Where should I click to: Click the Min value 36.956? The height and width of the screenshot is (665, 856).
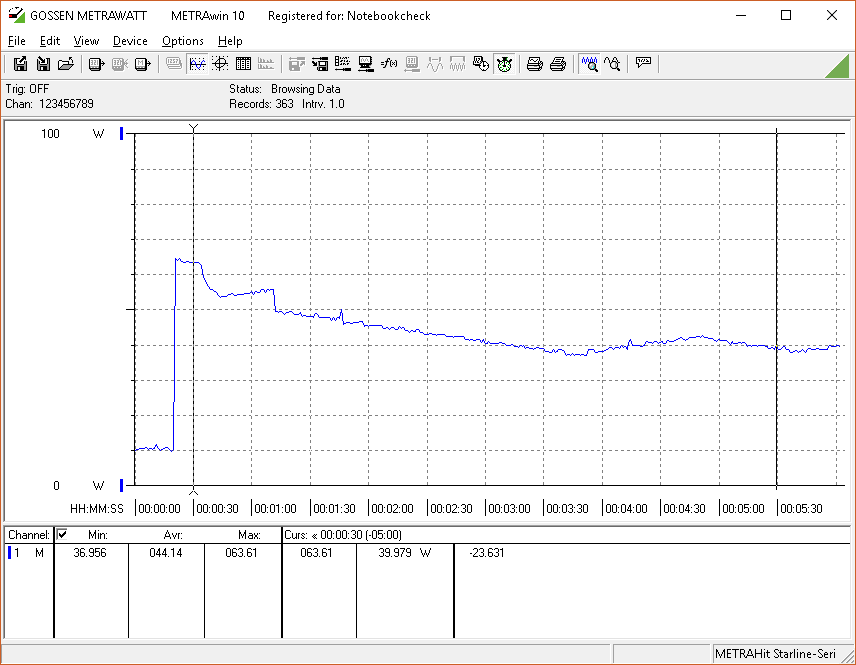[x=90, y=553]
